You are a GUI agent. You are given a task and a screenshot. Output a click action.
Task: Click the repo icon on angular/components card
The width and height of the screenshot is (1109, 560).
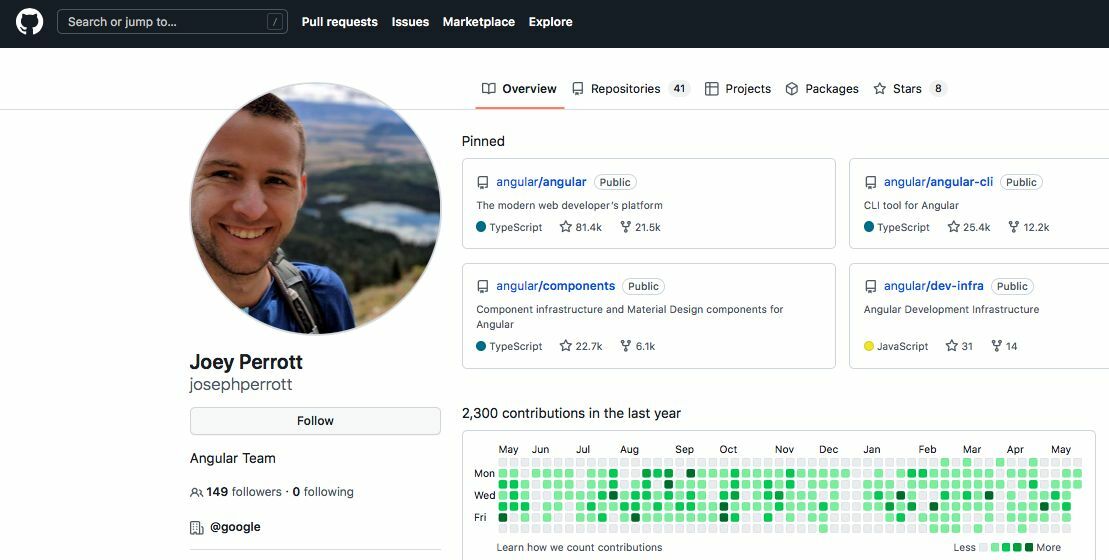coord(483,286)
